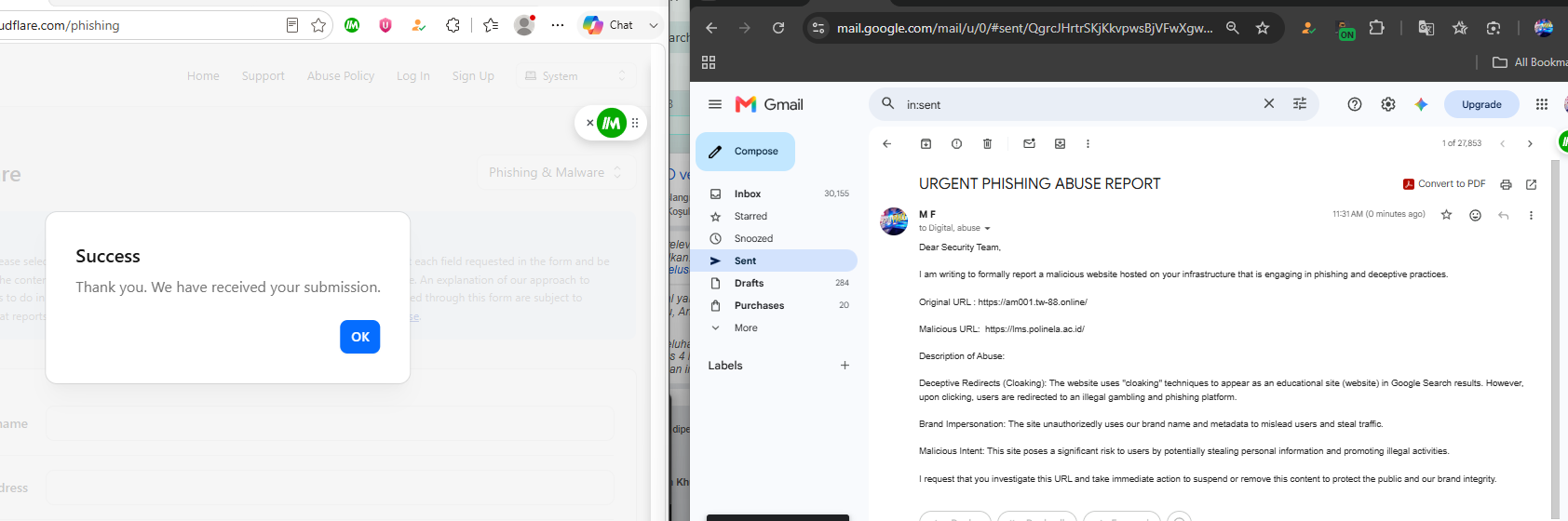Screen dimensions: 1568x521
Task: Click the green IM extension icon in Edge toolbar
Action: tap(352, 25)
